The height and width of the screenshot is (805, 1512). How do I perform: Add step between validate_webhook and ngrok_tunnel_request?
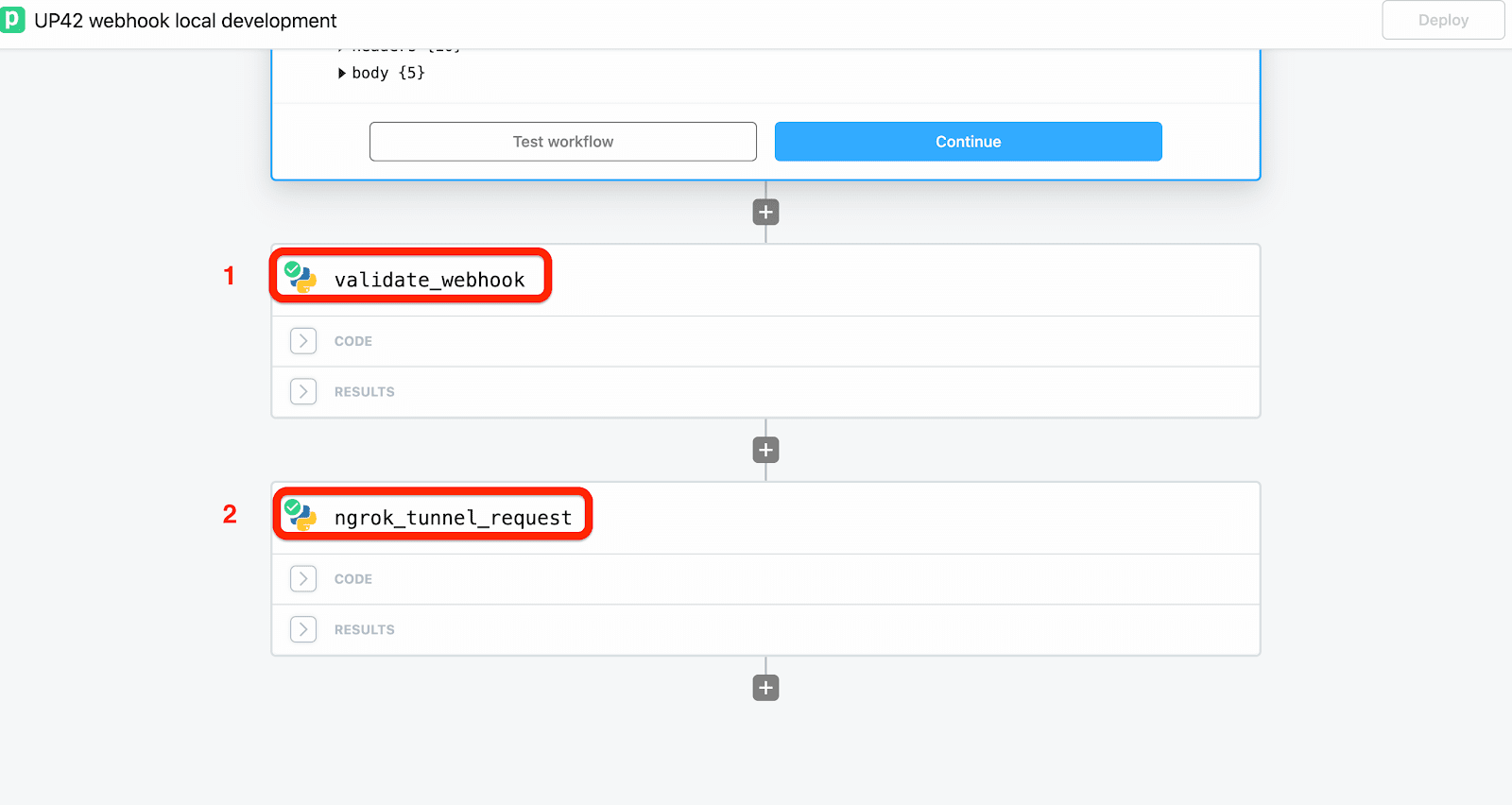(x=766, y=450)
